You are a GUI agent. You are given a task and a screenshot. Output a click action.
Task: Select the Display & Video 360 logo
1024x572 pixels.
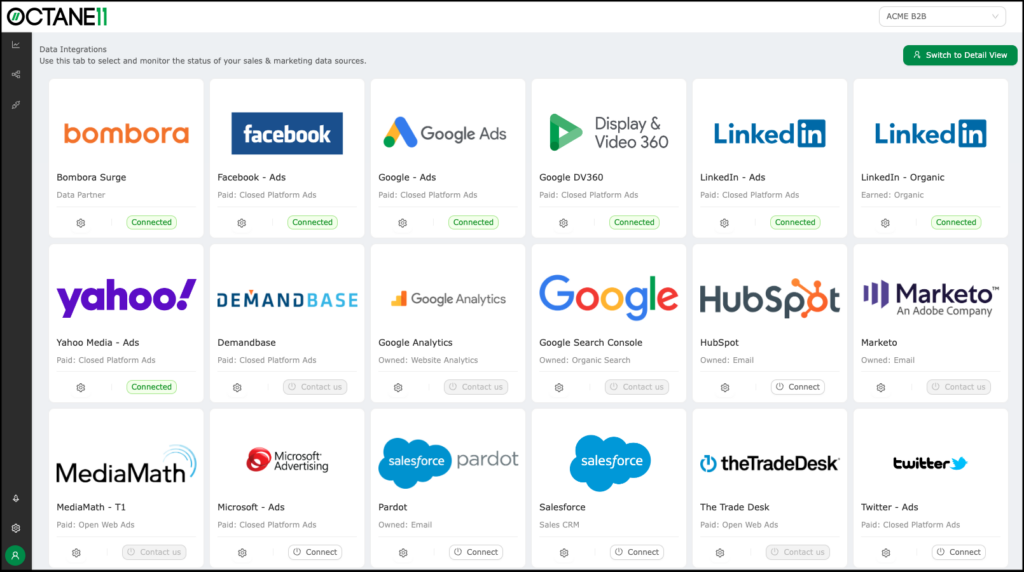pyautogui.click(x=609, y=133)
